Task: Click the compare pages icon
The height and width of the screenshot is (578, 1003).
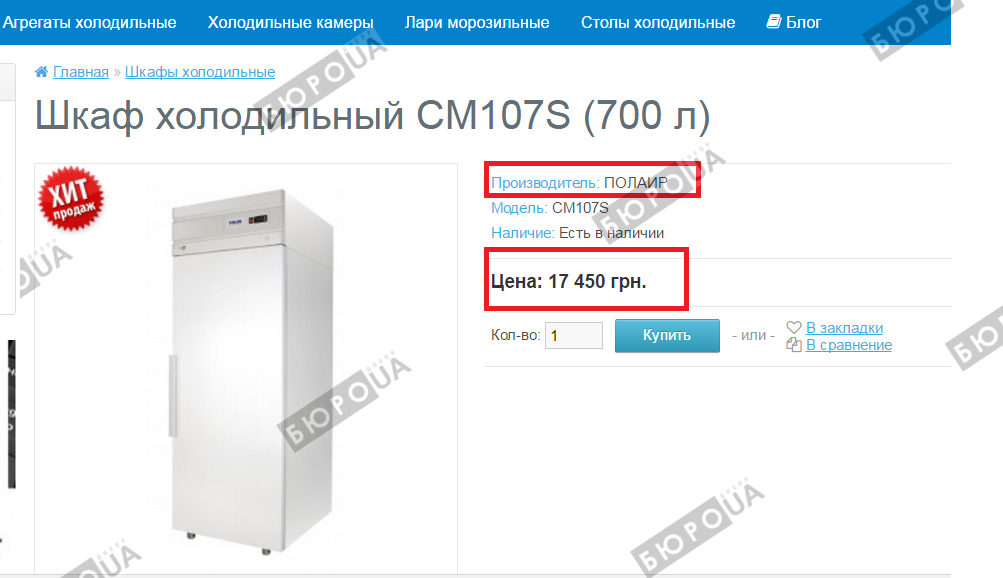Action: click(x=794, y=345)
